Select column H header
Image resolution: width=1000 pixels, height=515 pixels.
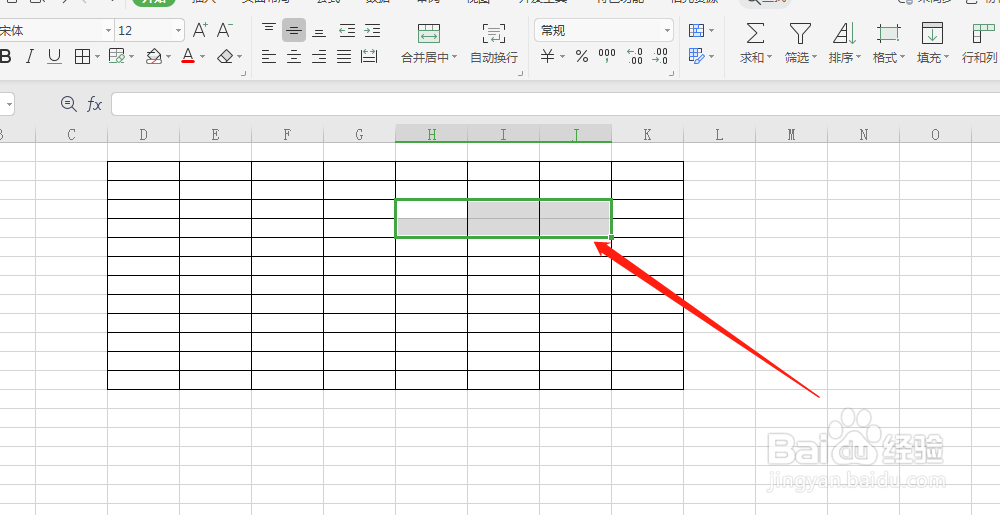tap(432, 134)
